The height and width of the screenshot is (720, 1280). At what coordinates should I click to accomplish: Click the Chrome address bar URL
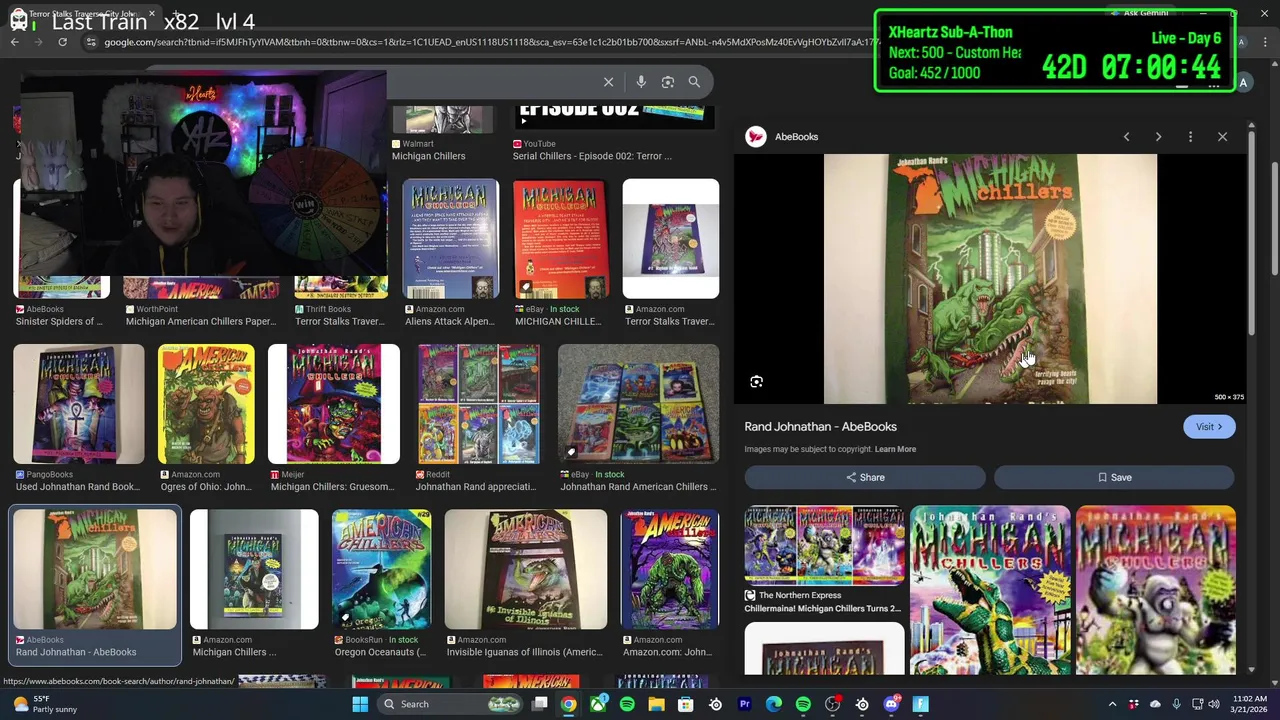click(490, 42)
